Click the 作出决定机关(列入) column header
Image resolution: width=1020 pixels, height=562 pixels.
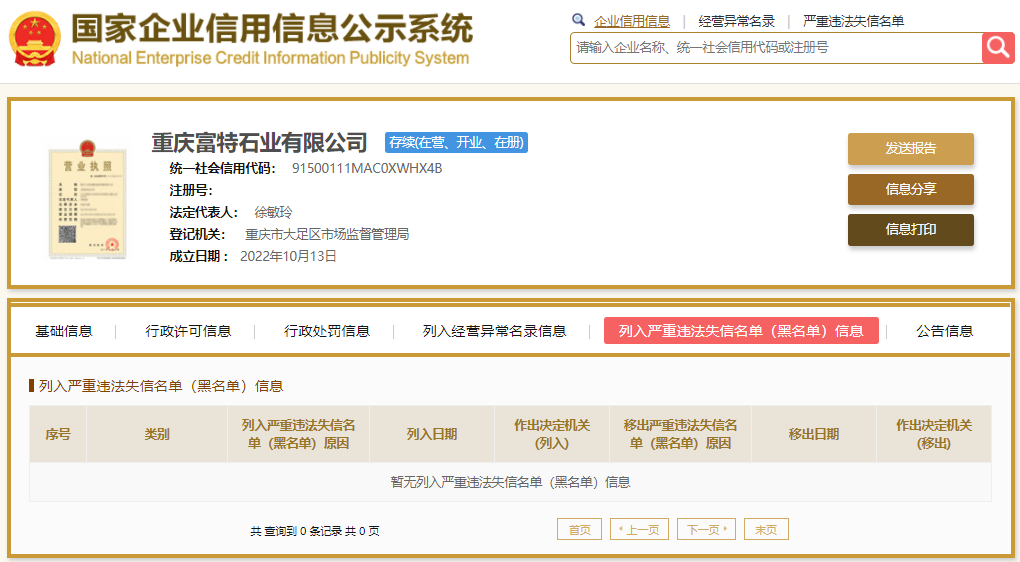[x=552, y=434]
